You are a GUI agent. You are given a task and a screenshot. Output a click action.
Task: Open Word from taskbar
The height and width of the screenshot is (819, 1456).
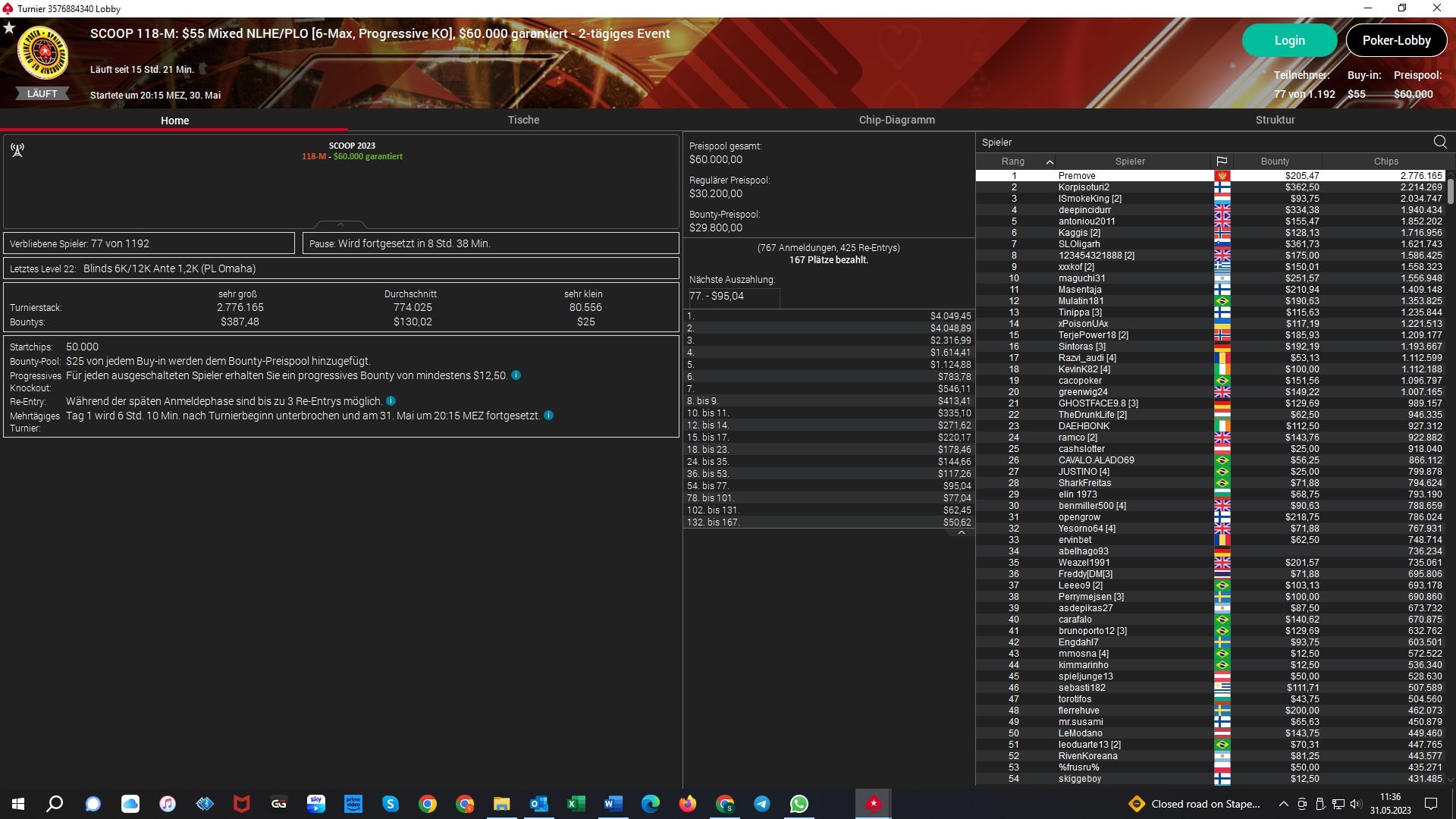point(613,804)
